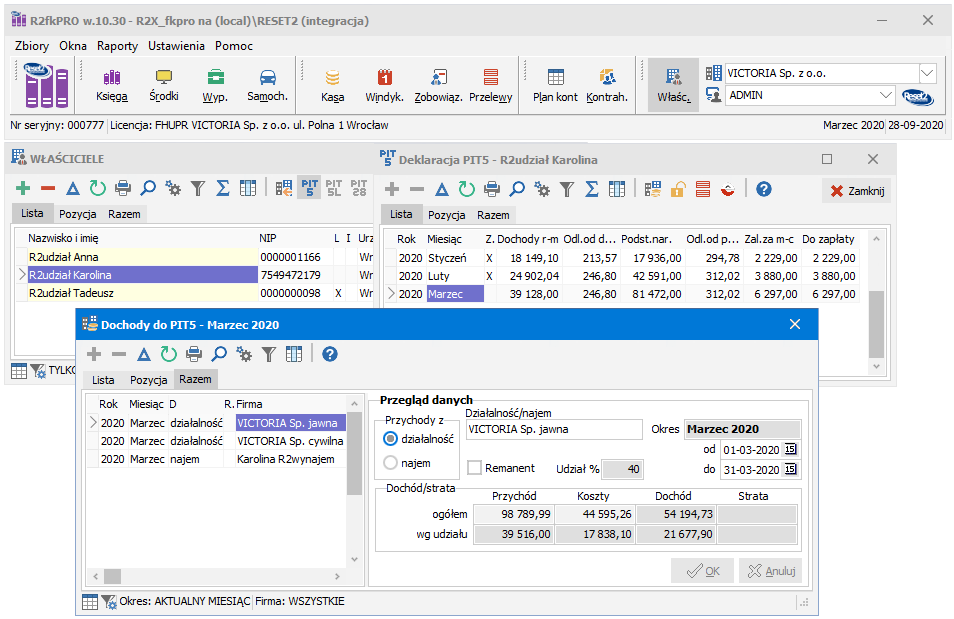Open the Plan kont chart of accounts
Image resolution: width=954 pixels, height=619 pixels.
[555, 85]
